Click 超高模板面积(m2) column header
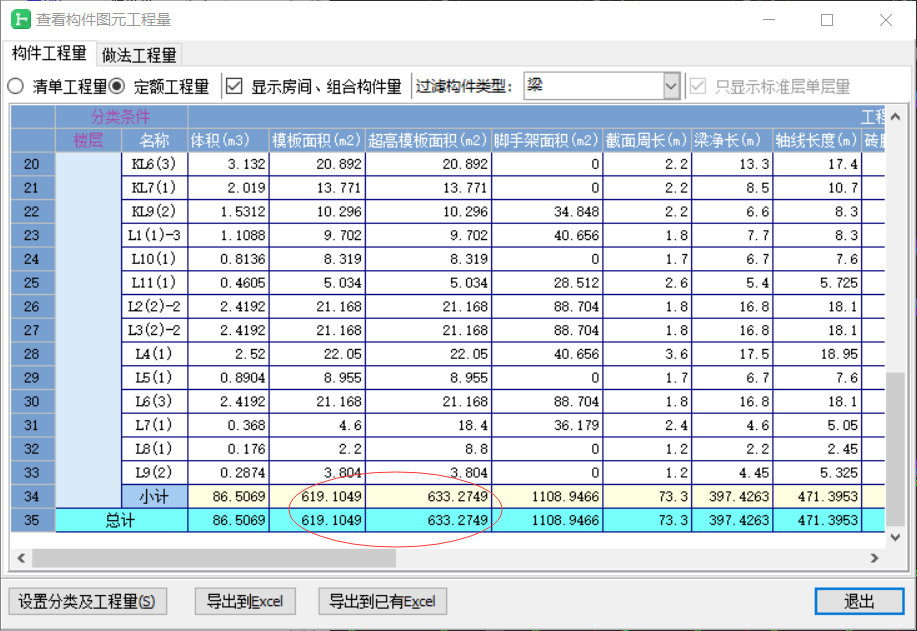The height and width of the screenshot is (631, 917). point(429,140)
